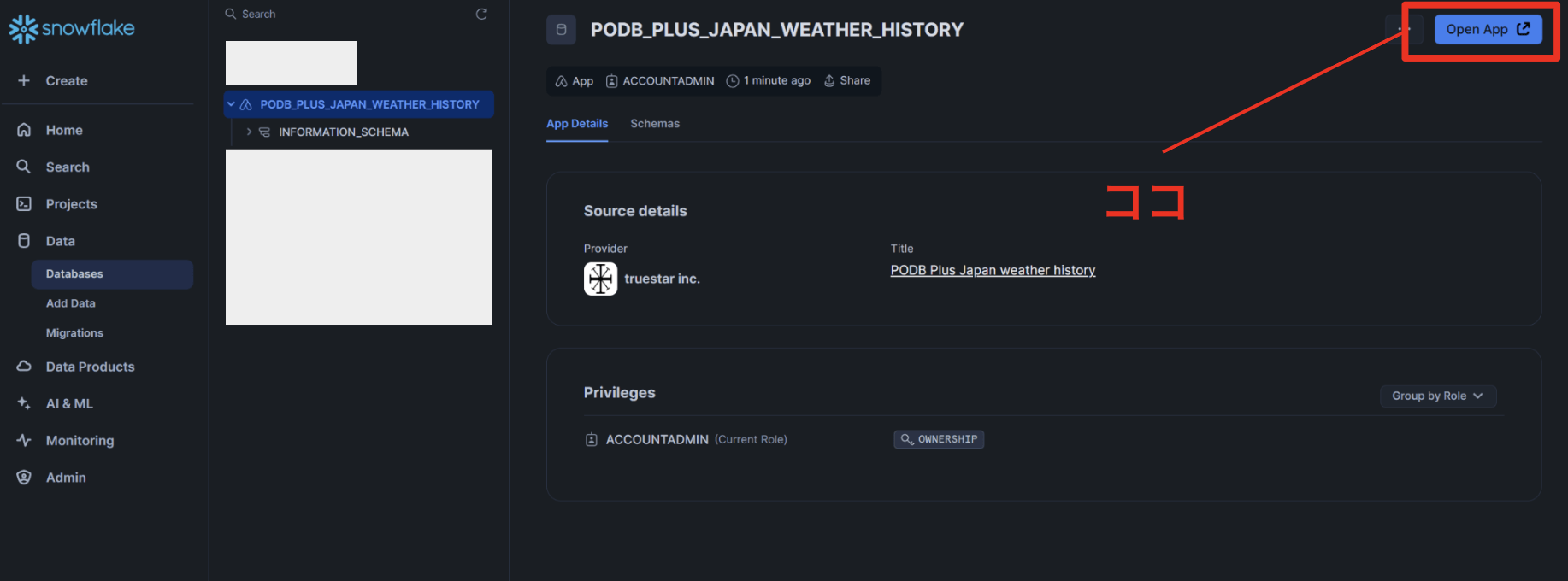This screenshot has width=1568, height=581.
Task: Click the truestar inc. provider logo
Action: (x=600, y=279)
